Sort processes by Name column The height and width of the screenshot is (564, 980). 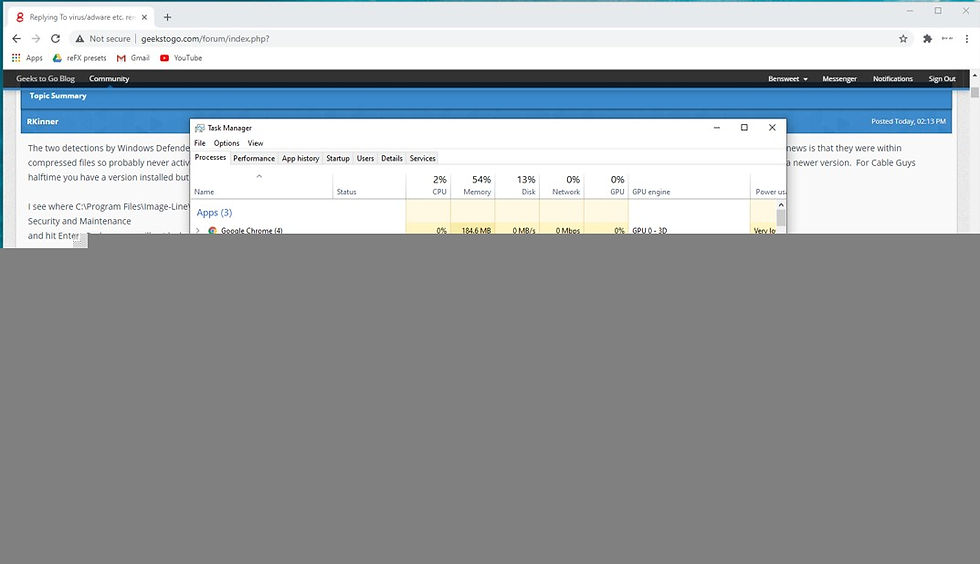click(x=262, y=186)
